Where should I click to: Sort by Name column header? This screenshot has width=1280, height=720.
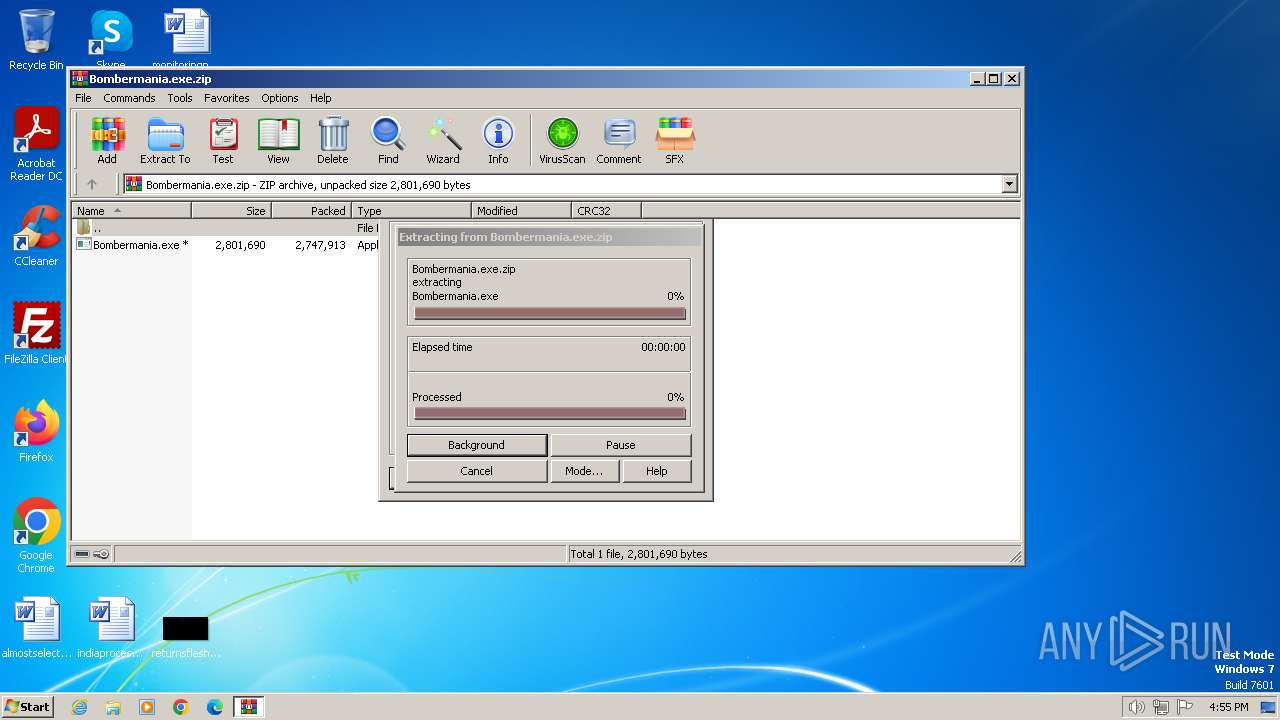[x=132, y=211]
